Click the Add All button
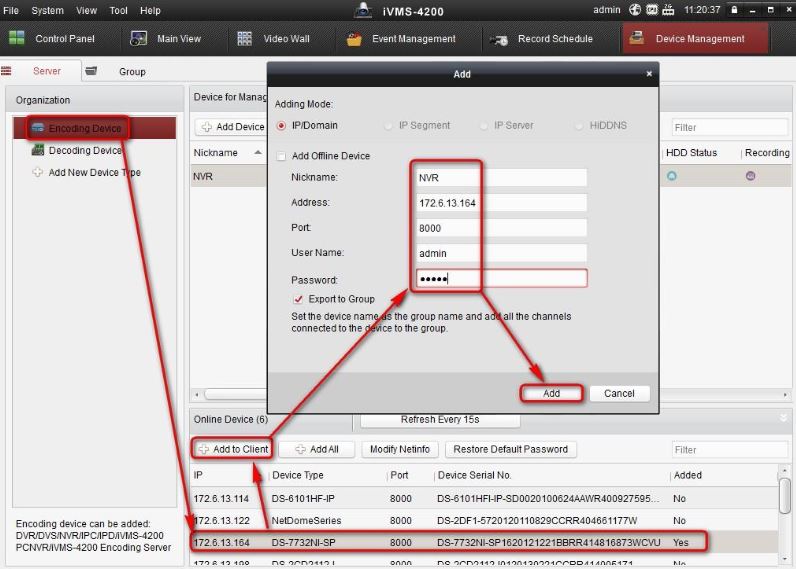 click(x=317, y=449)
